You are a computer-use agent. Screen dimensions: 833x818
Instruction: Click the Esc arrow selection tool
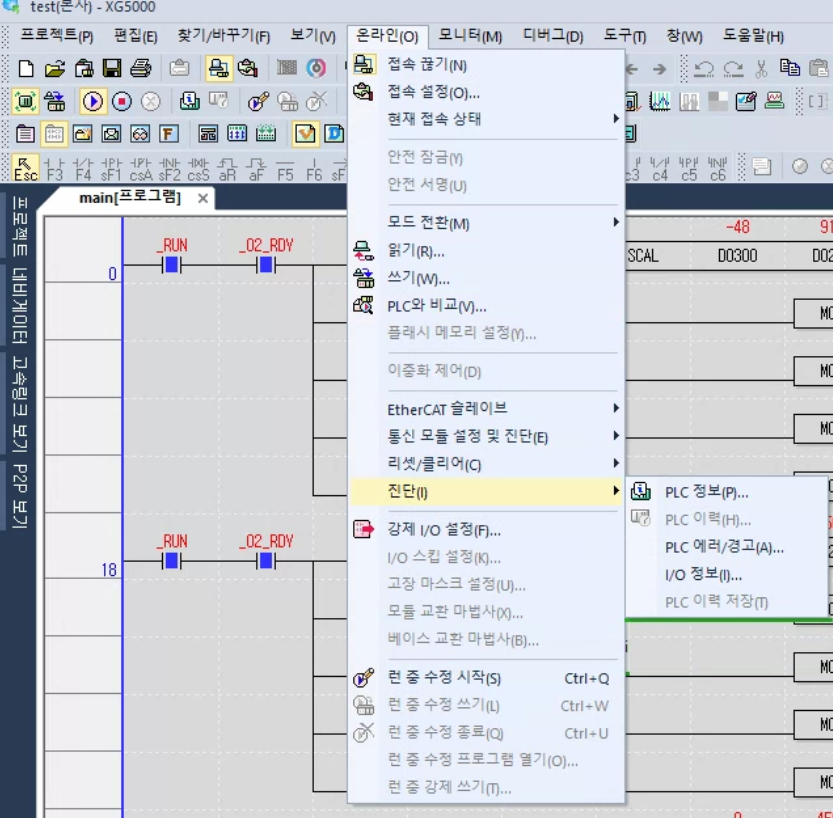click(25, 167)
